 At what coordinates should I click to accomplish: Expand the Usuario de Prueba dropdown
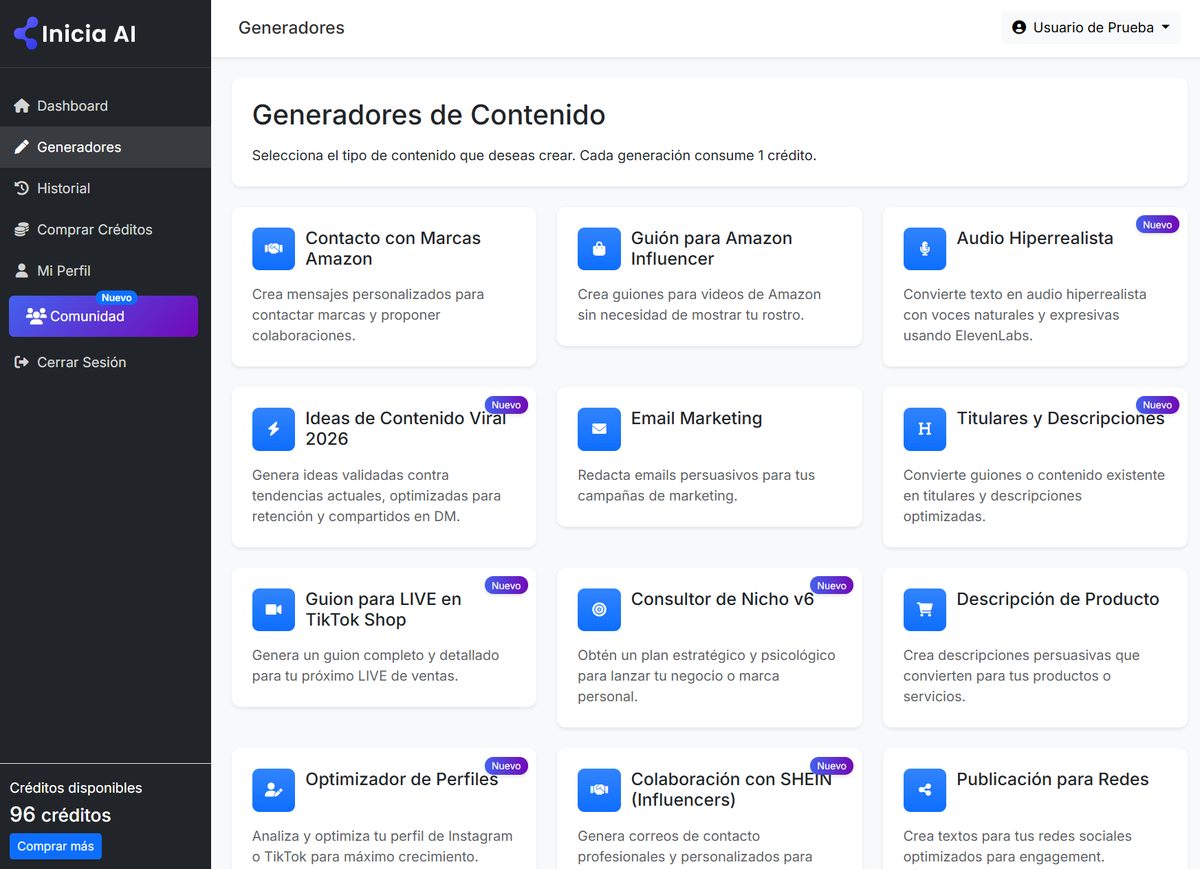point(1090,27)
